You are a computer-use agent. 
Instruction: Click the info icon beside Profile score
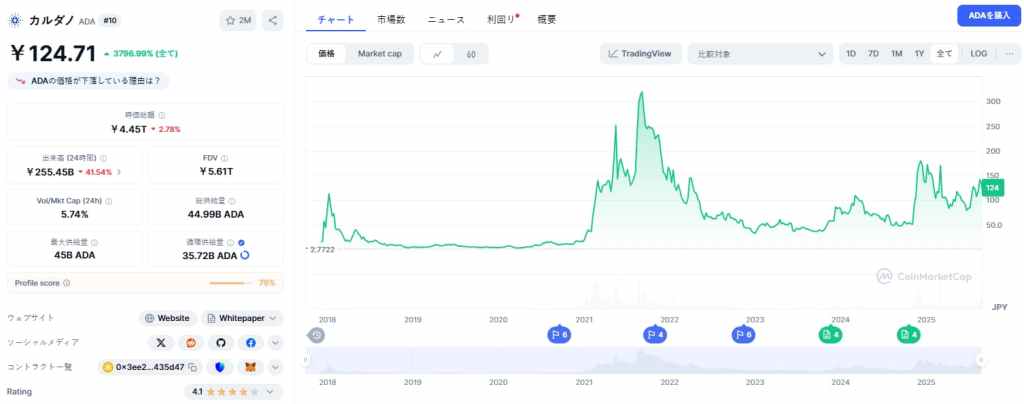pyautogui.click(x=67, y=283)
